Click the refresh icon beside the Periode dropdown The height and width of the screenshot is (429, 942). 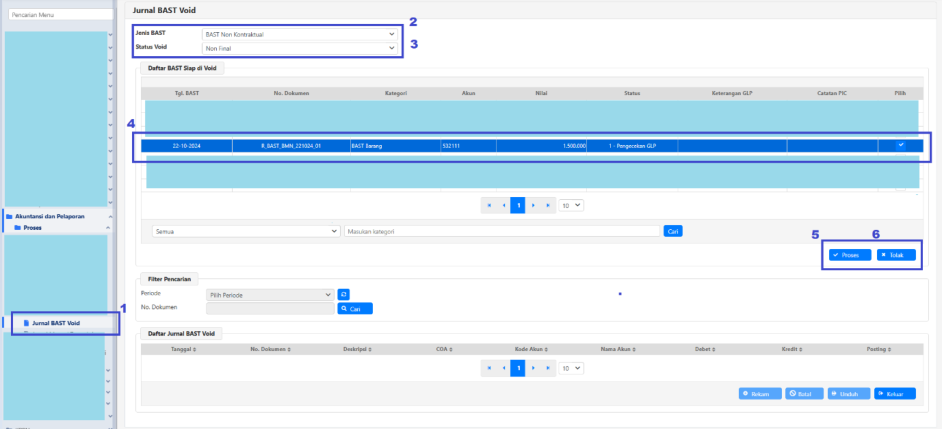pos(343,295)
